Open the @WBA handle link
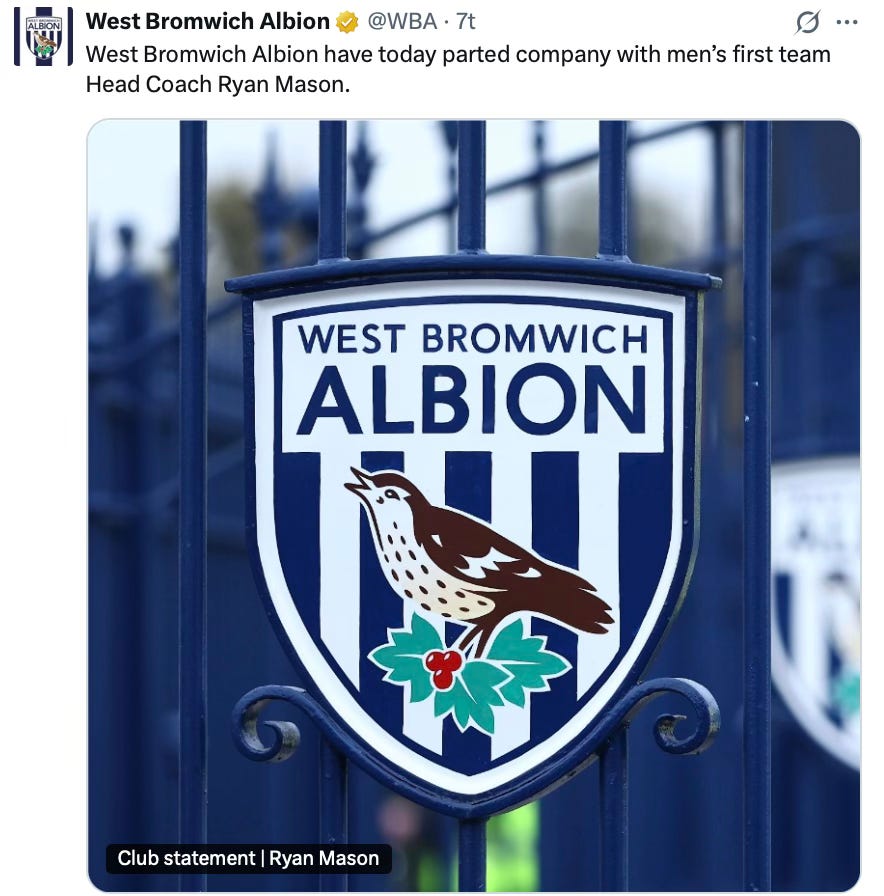 pos(402,22)
